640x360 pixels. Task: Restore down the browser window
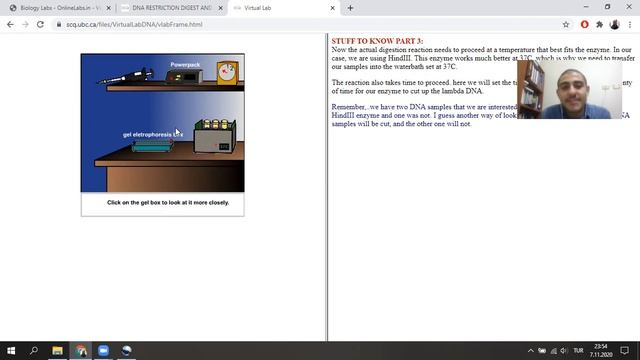pyautogui.click(x=607, y=7)
